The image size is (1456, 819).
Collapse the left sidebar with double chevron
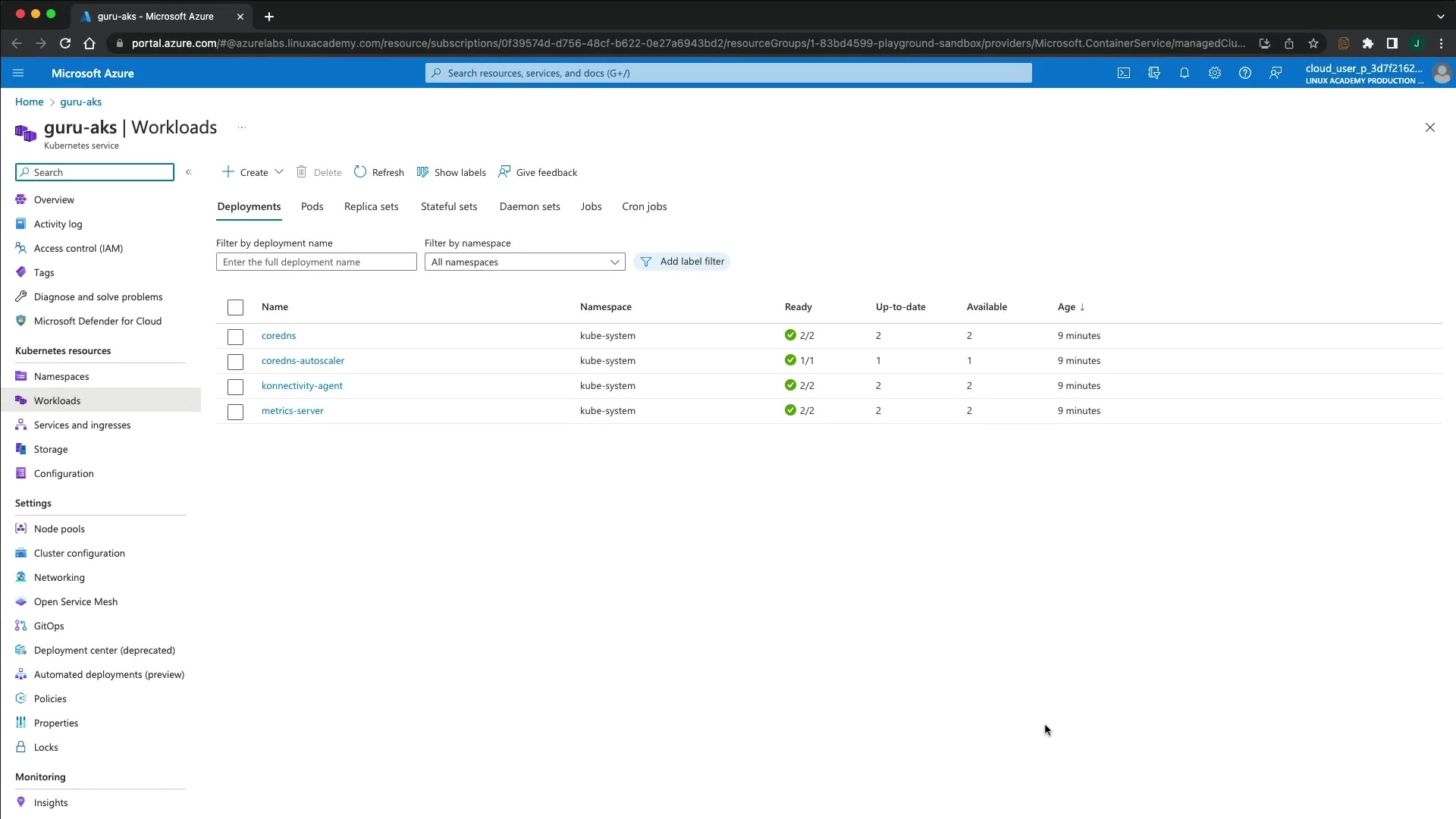189,172
